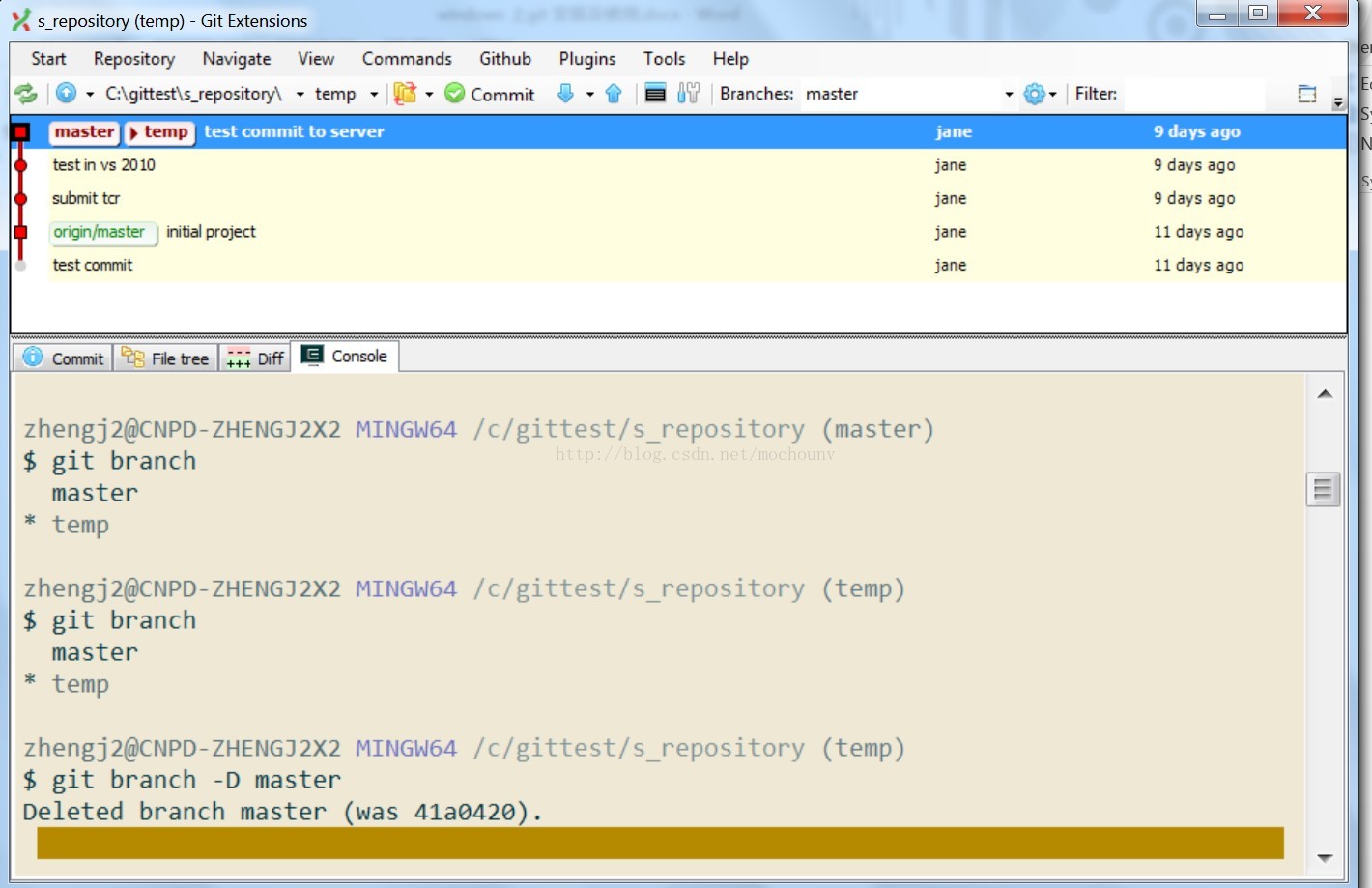The width and height of the screenshot is (1372, 888).
Task: Click the stash changes icon
Action: [x=405, y=93]
